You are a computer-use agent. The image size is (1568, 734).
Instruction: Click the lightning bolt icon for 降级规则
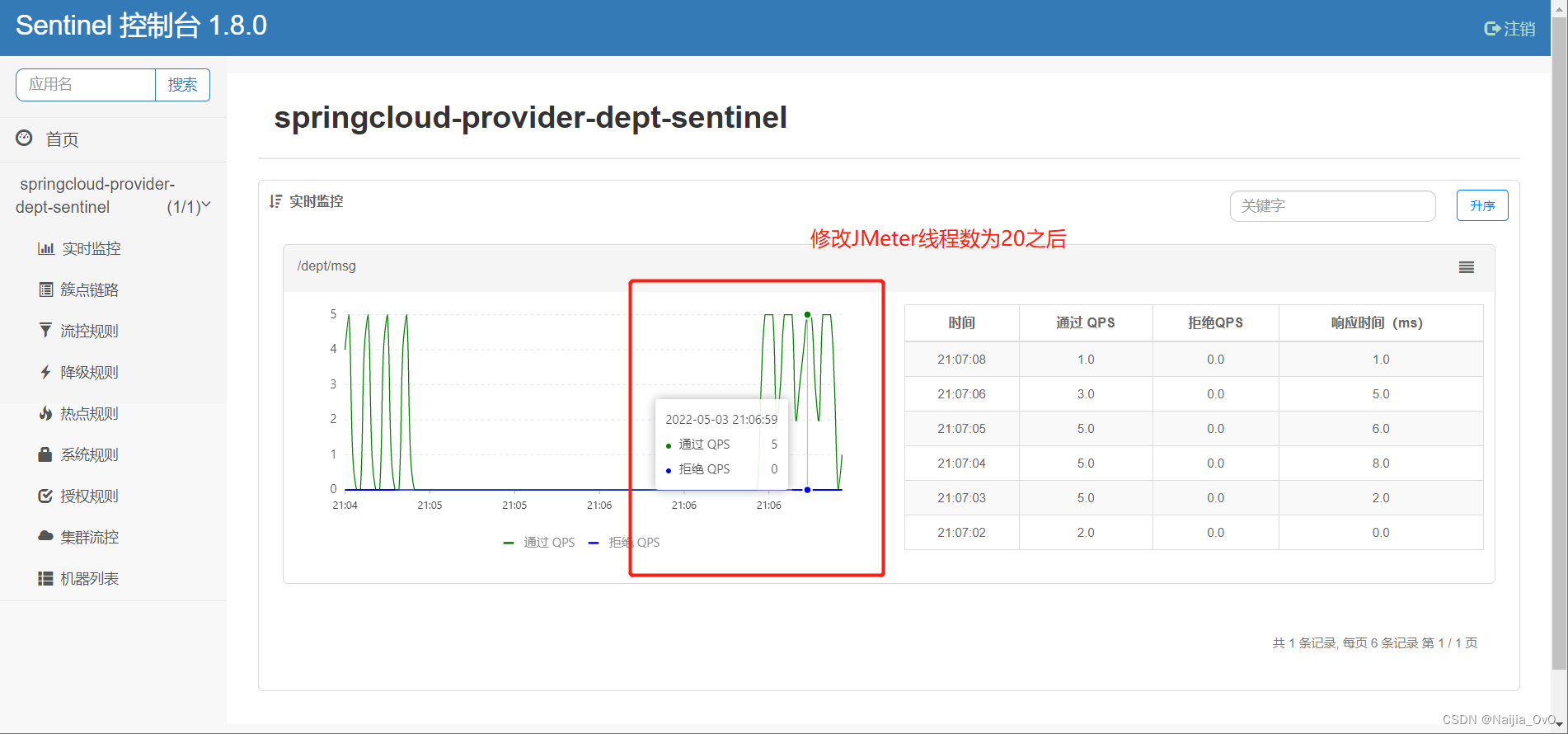coord(45,372)
